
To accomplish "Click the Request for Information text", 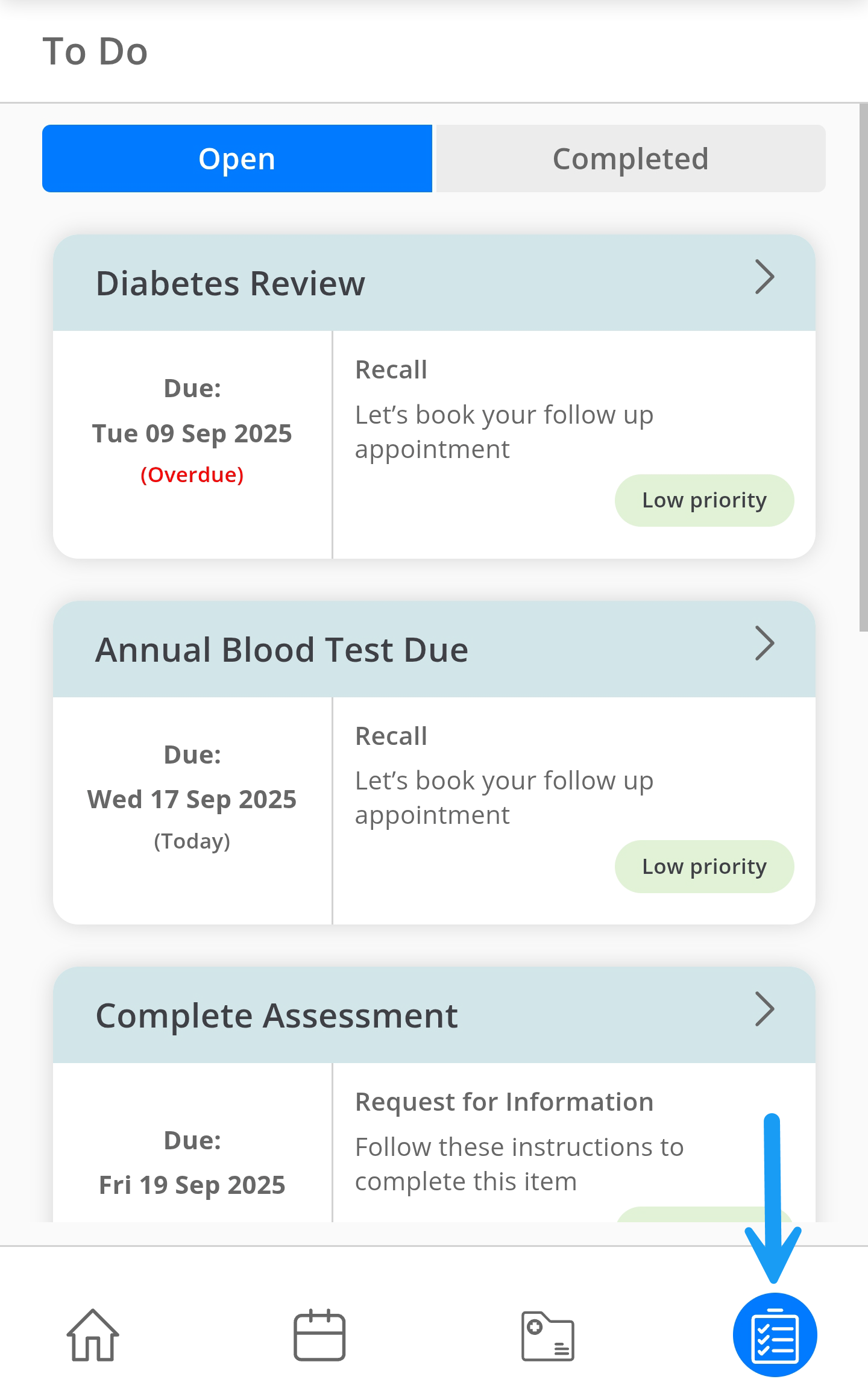I will (x=504, y=1102).
